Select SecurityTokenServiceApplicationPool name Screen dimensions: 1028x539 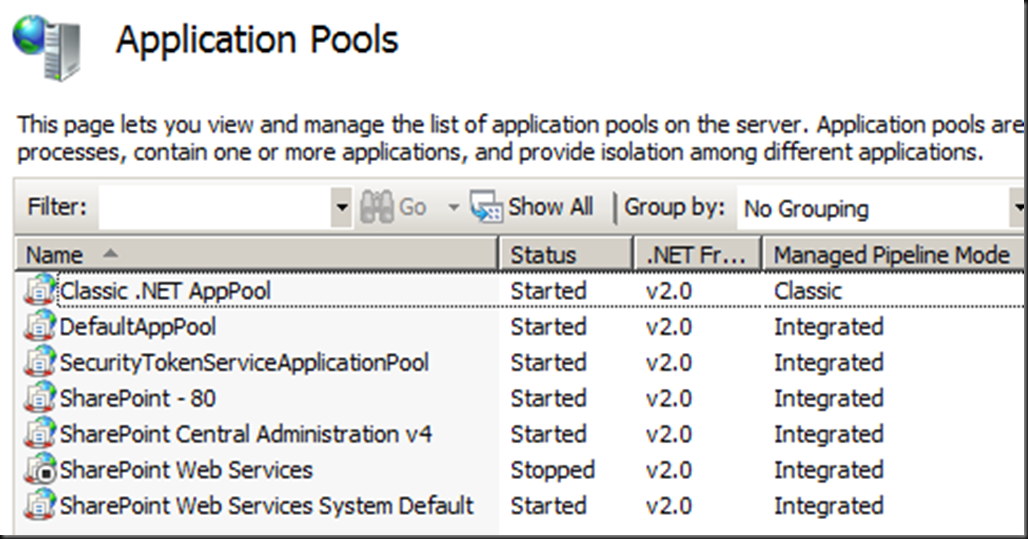(244, 363)
